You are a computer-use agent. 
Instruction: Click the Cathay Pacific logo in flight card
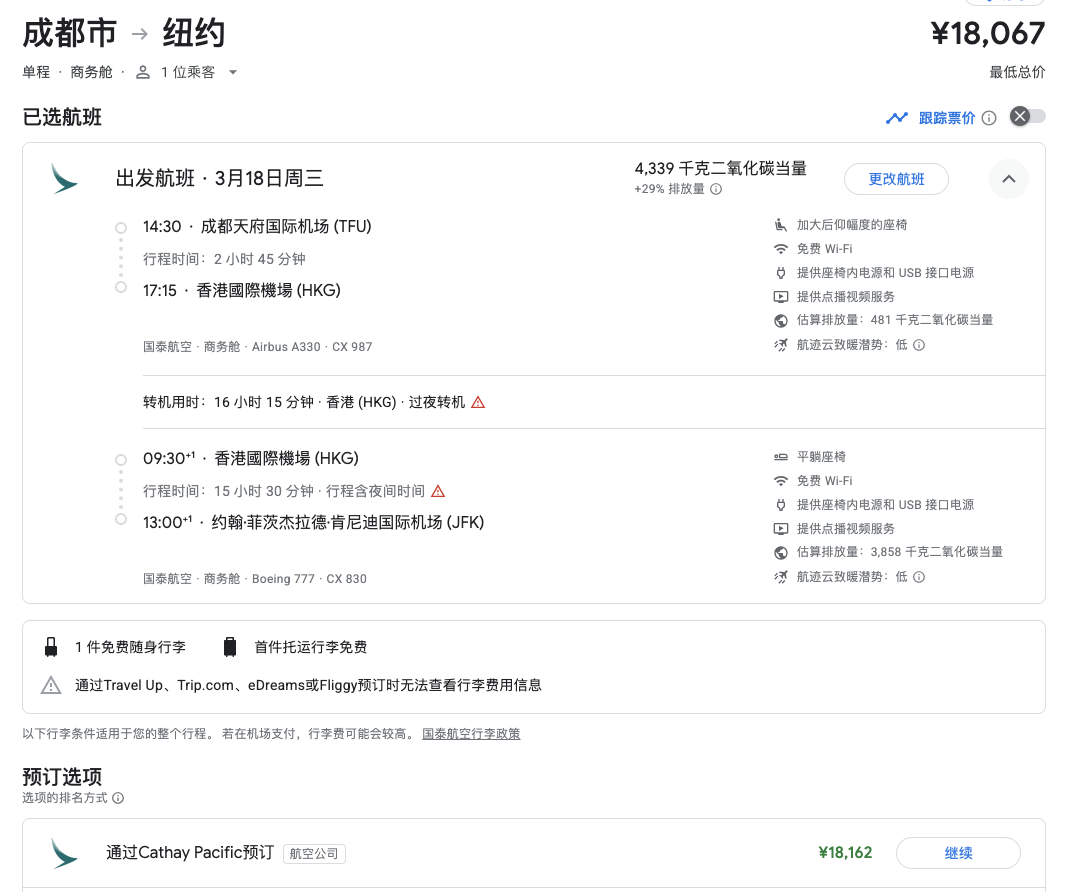tap(65, 179)
